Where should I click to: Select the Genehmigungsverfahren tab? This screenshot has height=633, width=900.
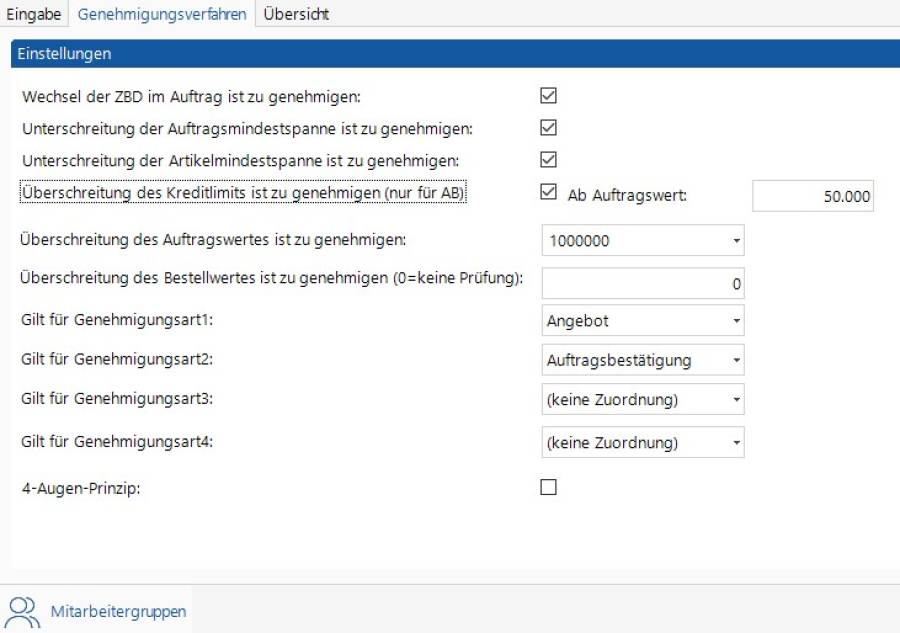tap(162, 14)
